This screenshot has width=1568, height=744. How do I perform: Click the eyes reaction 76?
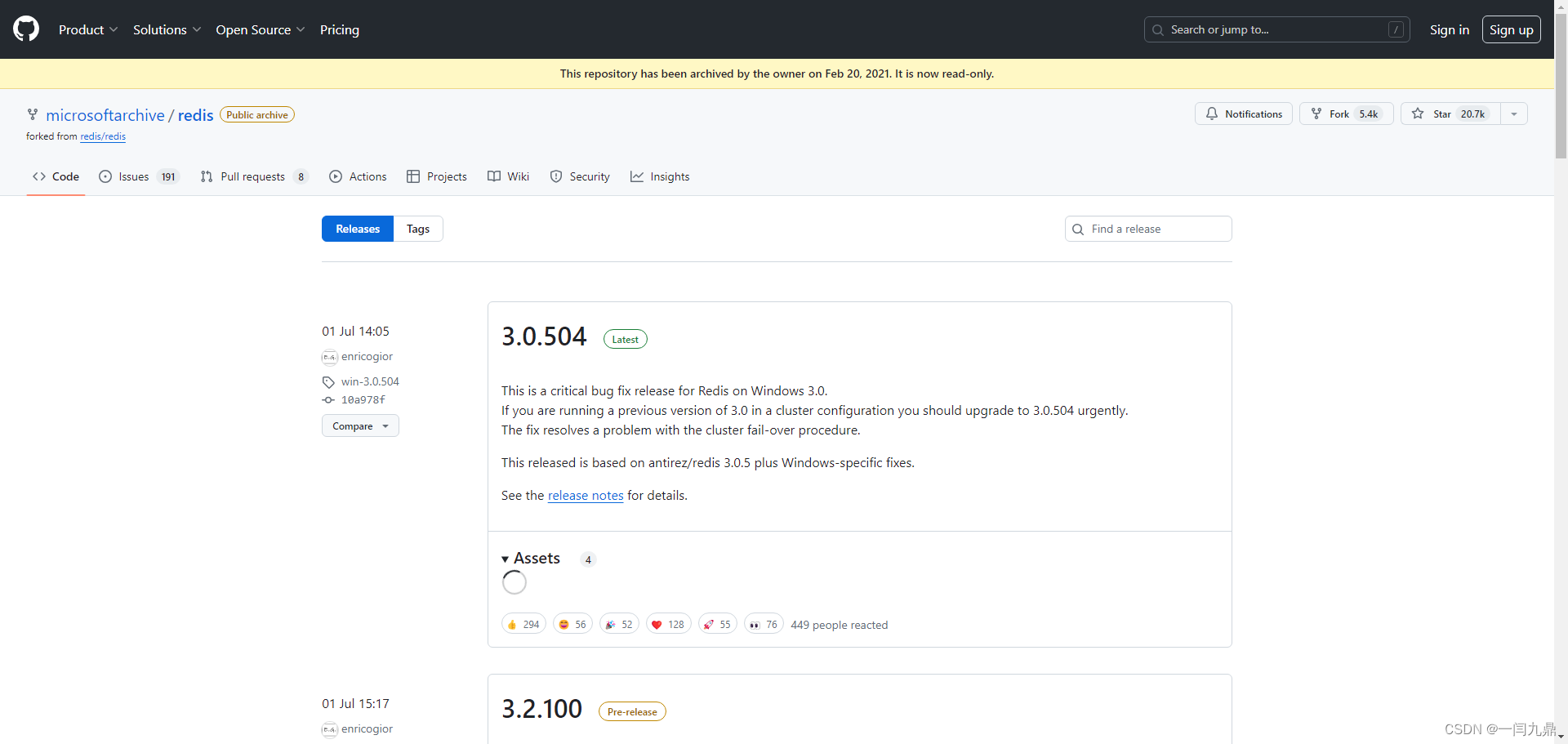click(764, 624)
